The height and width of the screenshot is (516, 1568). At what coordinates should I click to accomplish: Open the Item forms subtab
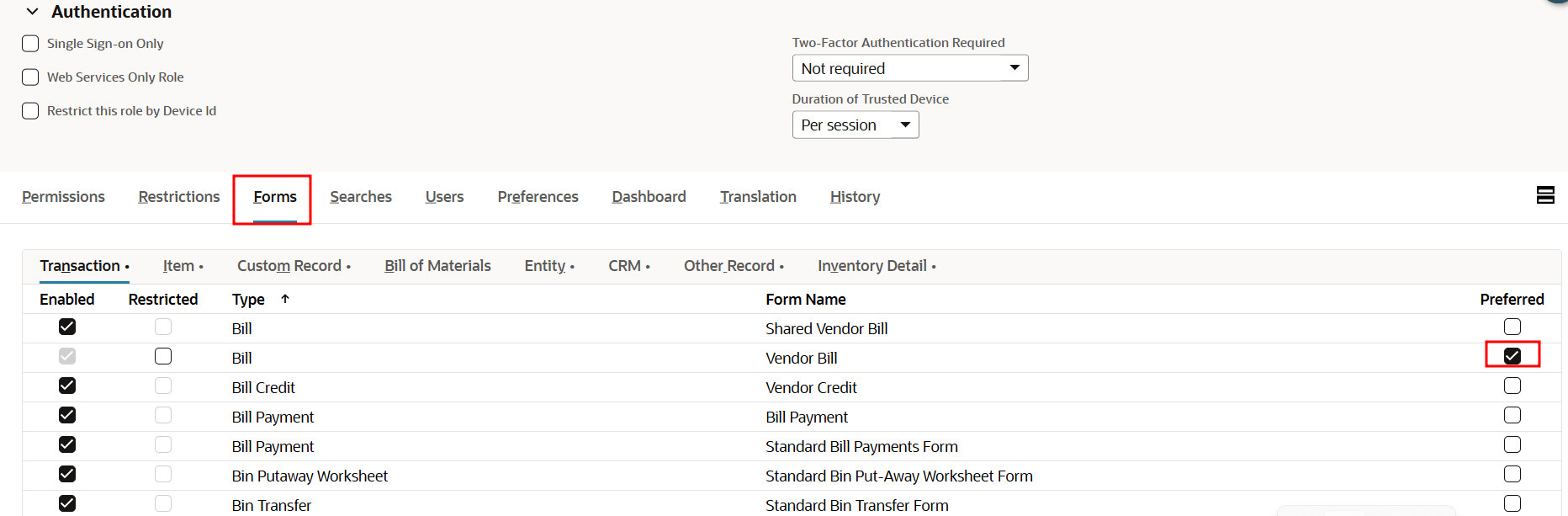point(178,266)
